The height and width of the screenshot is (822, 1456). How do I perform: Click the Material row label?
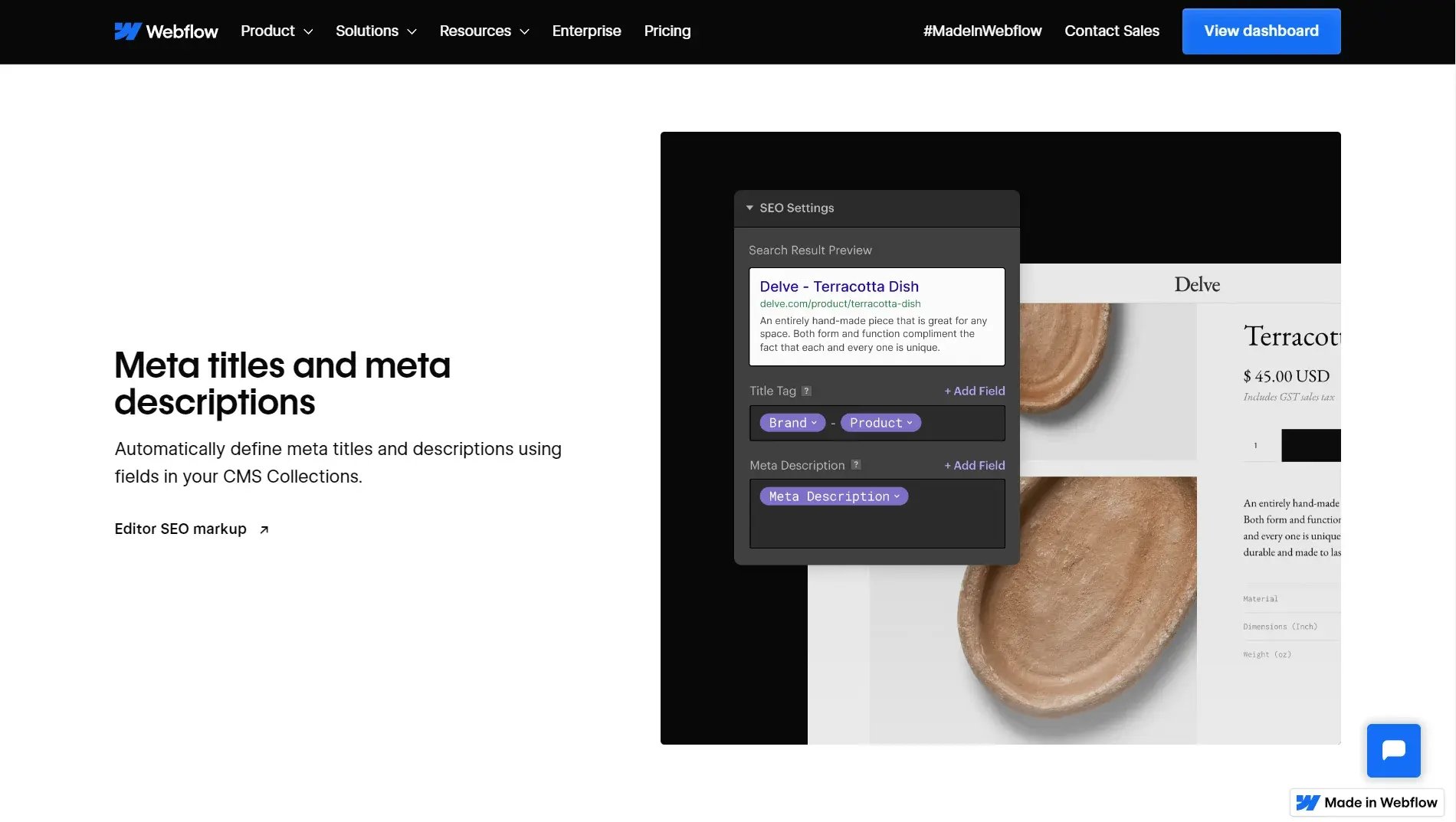point(1261,599)
